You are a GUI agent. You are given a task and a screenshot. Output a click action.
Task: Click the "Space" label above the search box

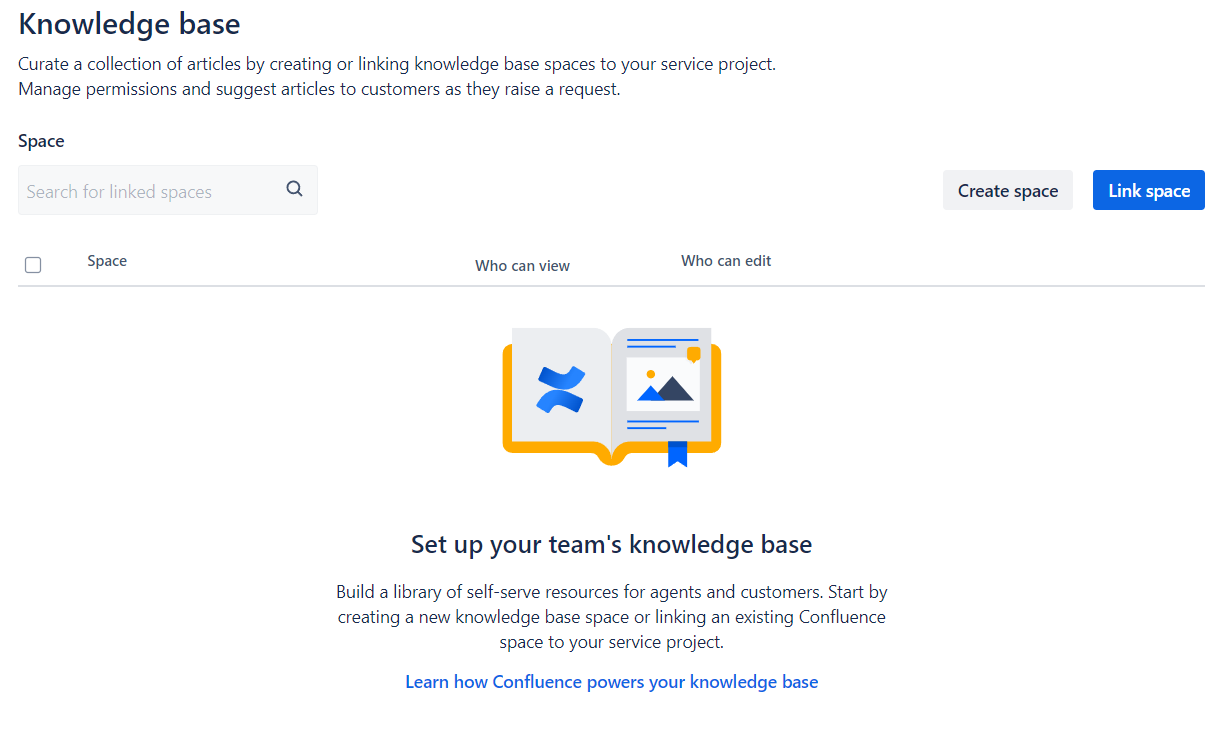[40, 140]
